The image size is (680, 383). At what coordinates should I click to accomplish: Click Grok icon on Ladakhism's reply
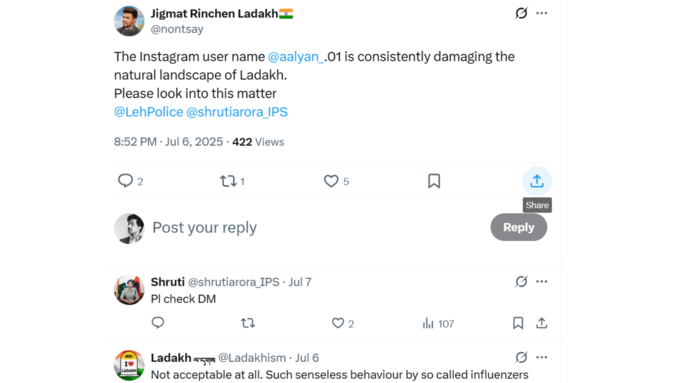click(521, 357)
